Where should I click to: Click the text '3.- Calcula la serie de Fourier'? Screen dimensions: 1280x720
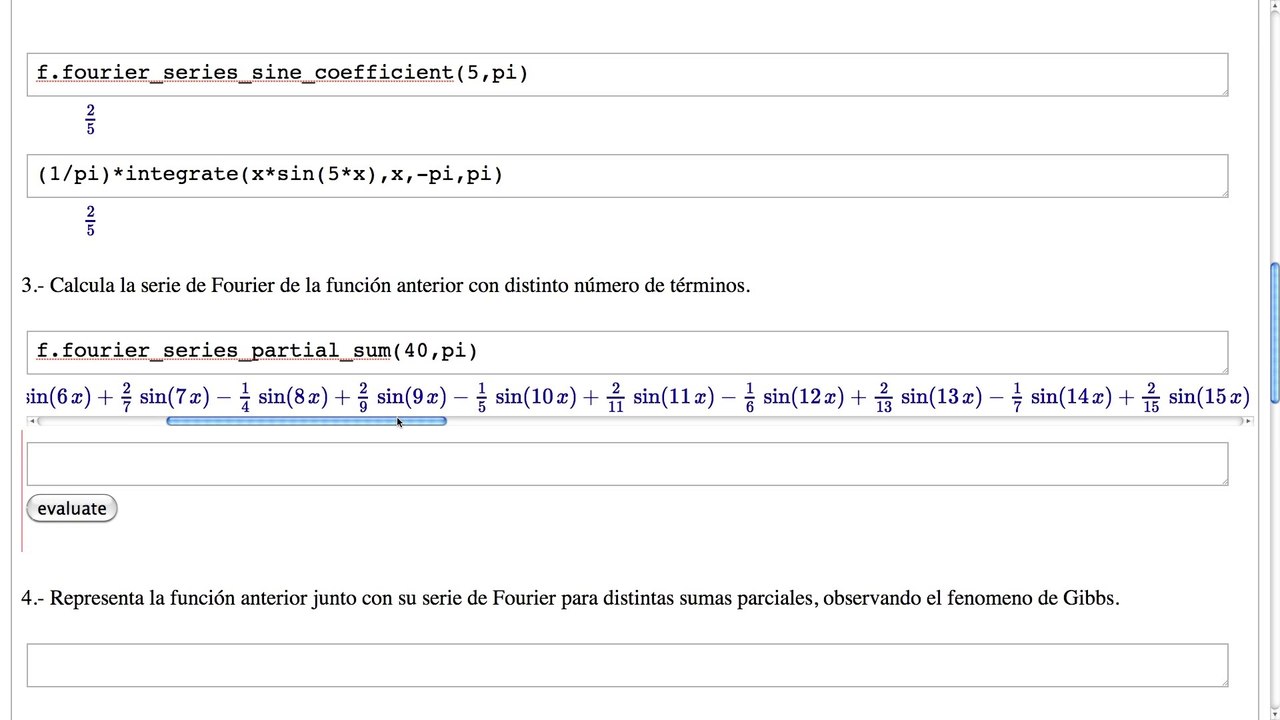tap(149, 286)
